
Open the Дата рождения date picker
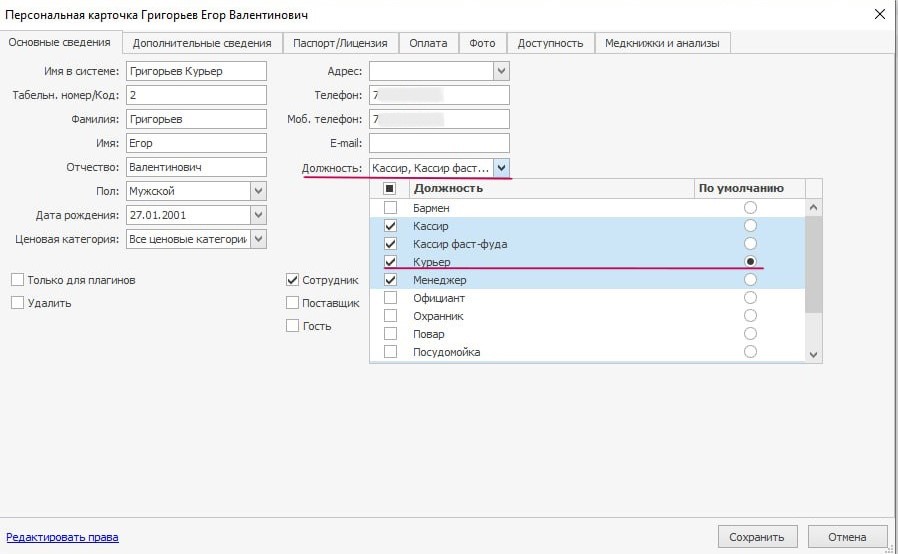coord(258,215)
